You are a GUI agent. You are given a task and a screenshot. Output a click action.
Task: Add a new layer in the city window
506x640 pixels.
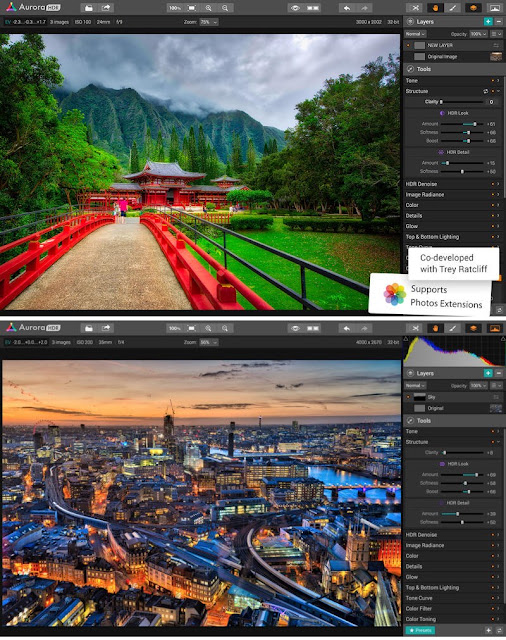(488, 373)
